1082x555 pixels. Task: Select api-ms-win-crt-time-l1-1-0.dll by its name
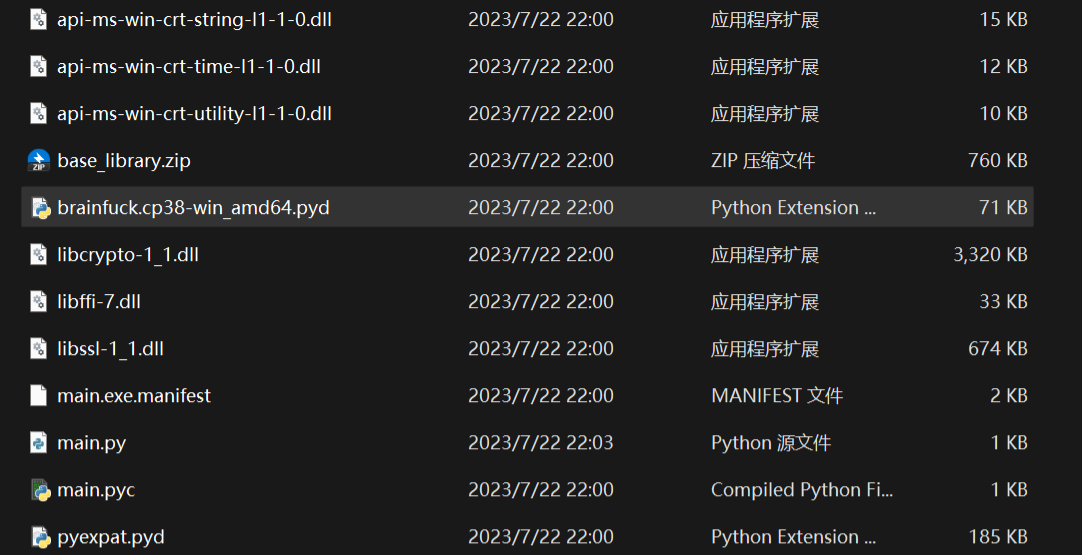point(189,67)
